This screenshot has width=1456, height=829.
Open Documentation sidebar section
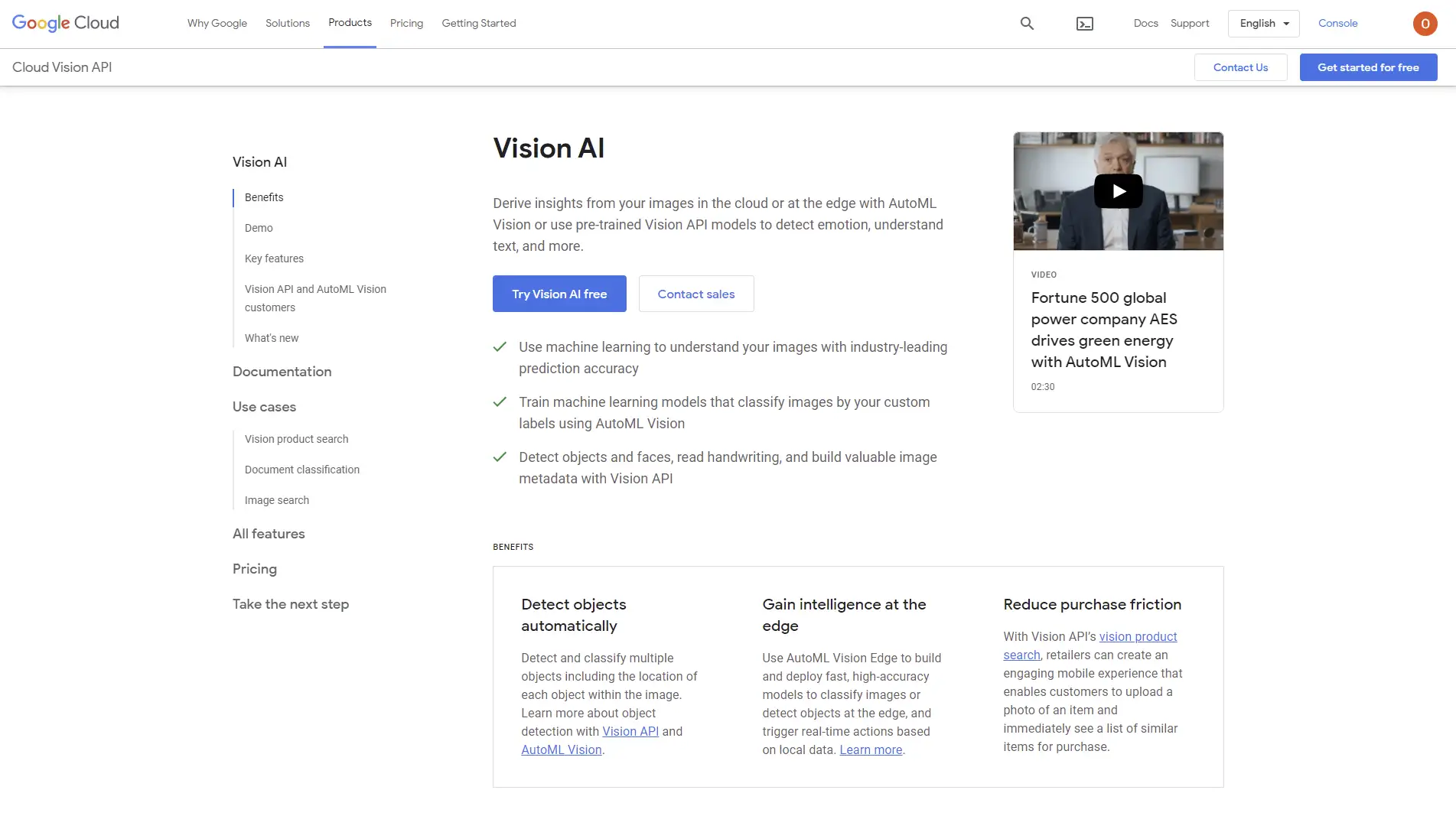pyautogui.click(x=282, y=372)
